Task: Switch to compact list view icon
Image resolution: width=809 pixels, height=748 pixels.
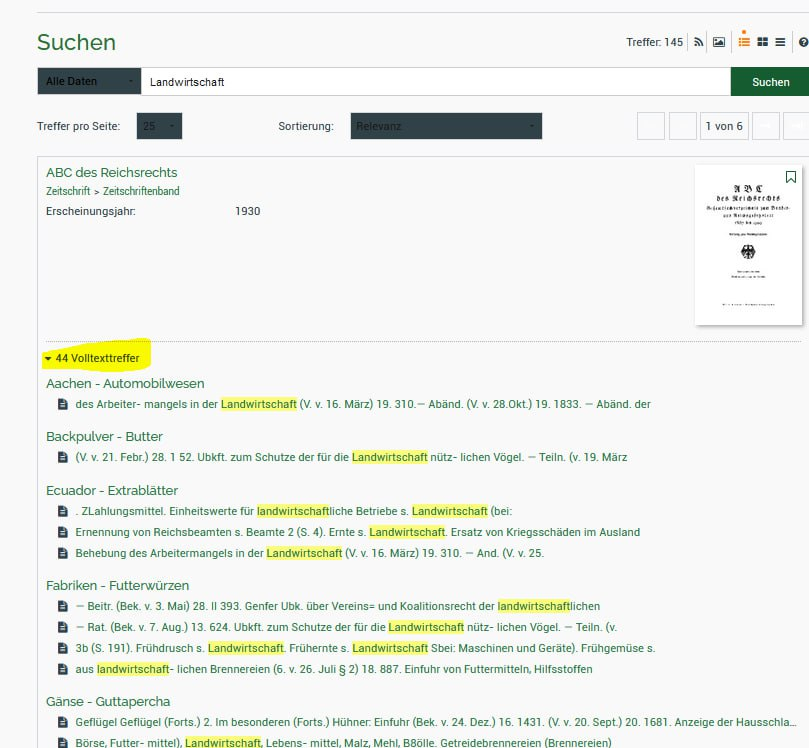Action: click(780, 42)
